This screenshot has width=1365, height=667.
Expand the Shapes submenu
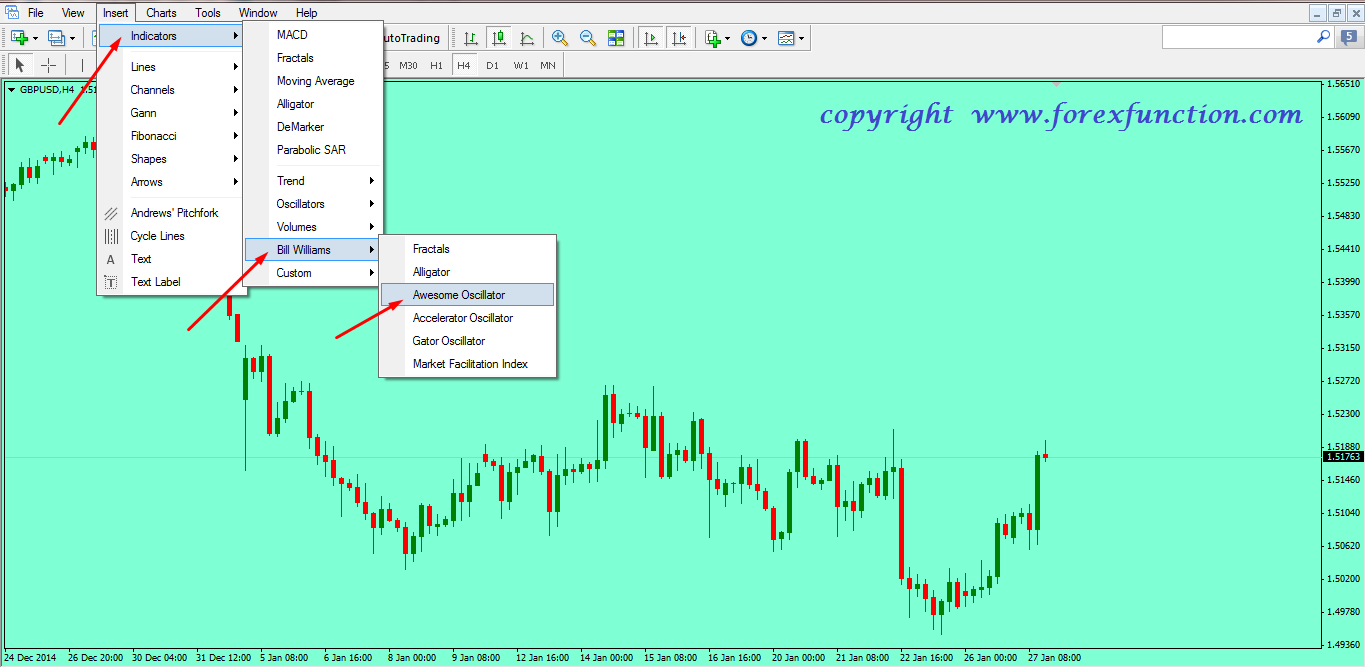171,159
